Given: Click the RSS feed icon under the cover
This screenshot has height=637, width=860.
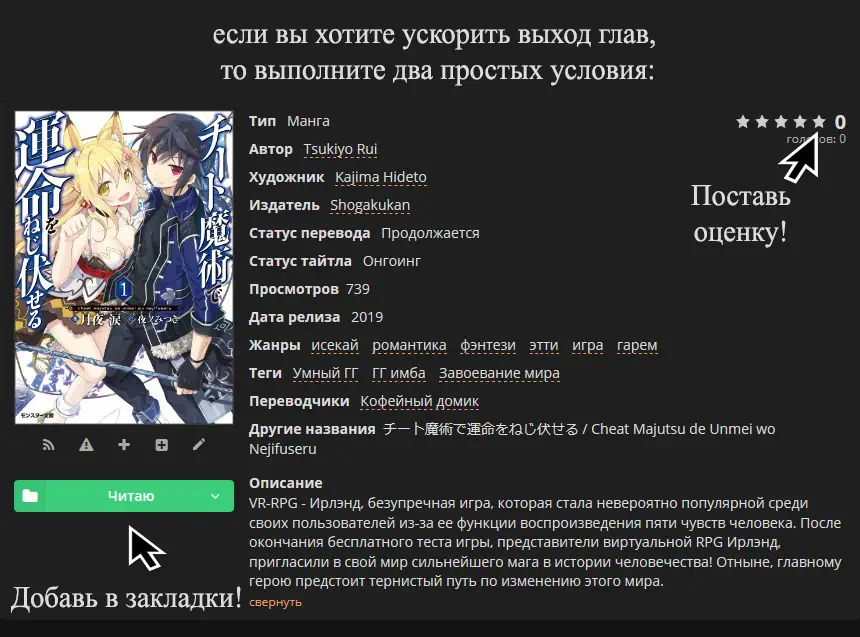Looking at the screenshot, I should click(48, 444).
